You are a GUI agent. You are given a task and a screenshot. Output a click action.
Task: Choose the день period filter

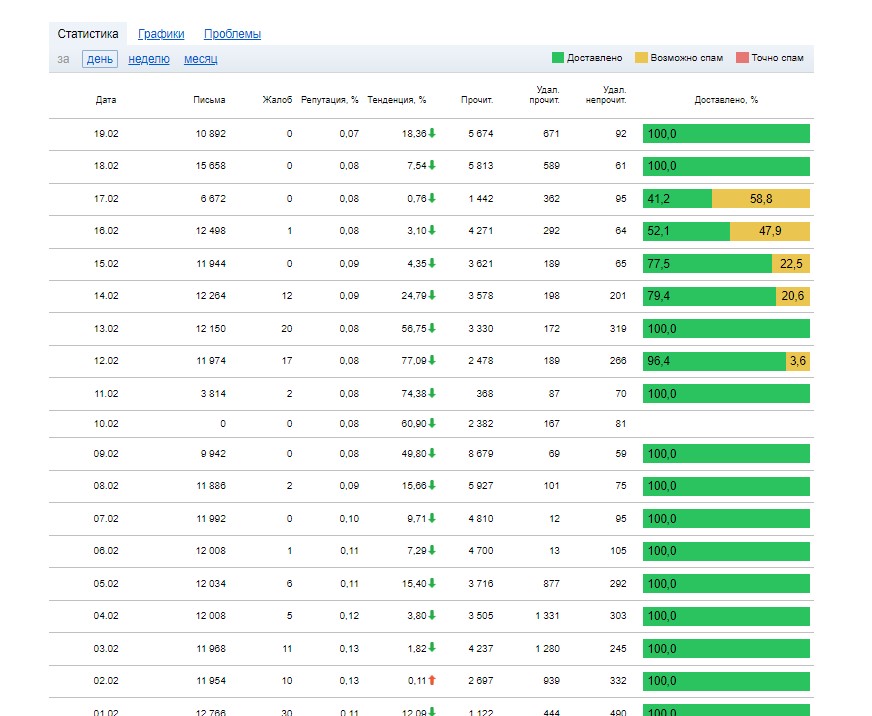pyautogui.click(x=100, y=59)
